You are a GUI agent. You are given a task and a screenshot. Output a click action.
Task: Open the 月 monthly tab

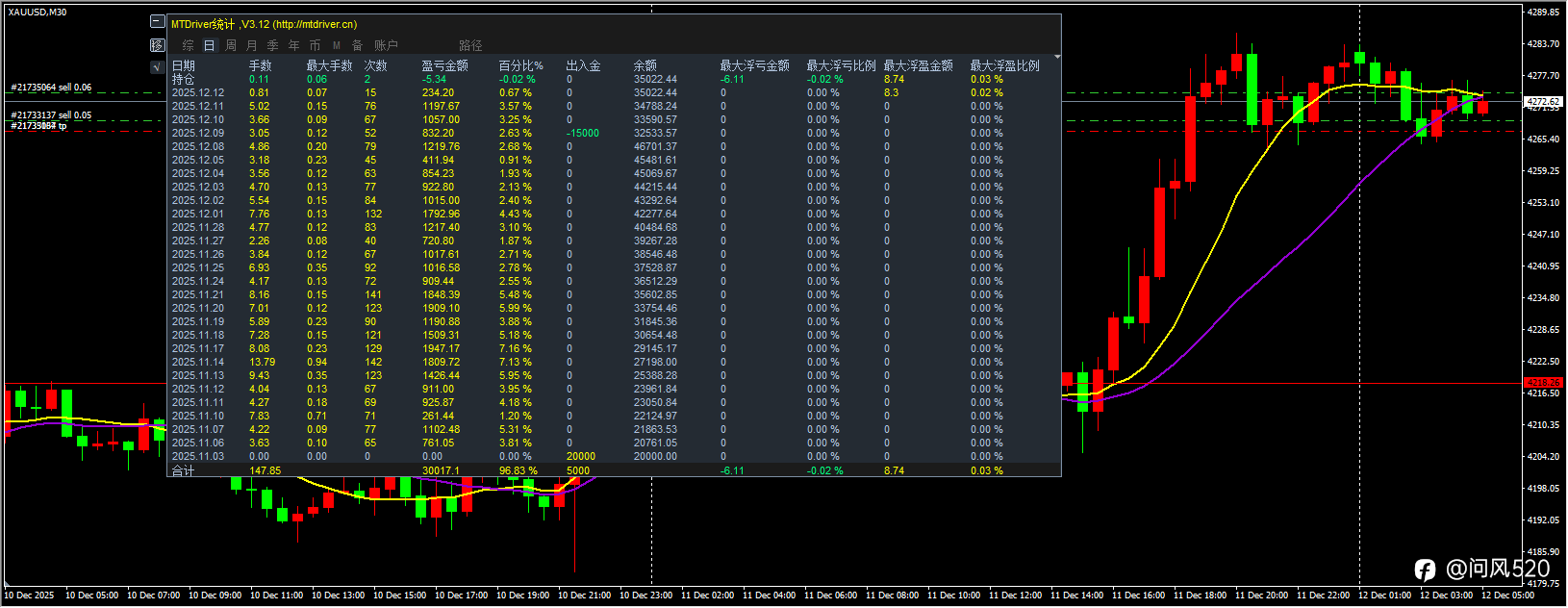click(x=252, y=45)
